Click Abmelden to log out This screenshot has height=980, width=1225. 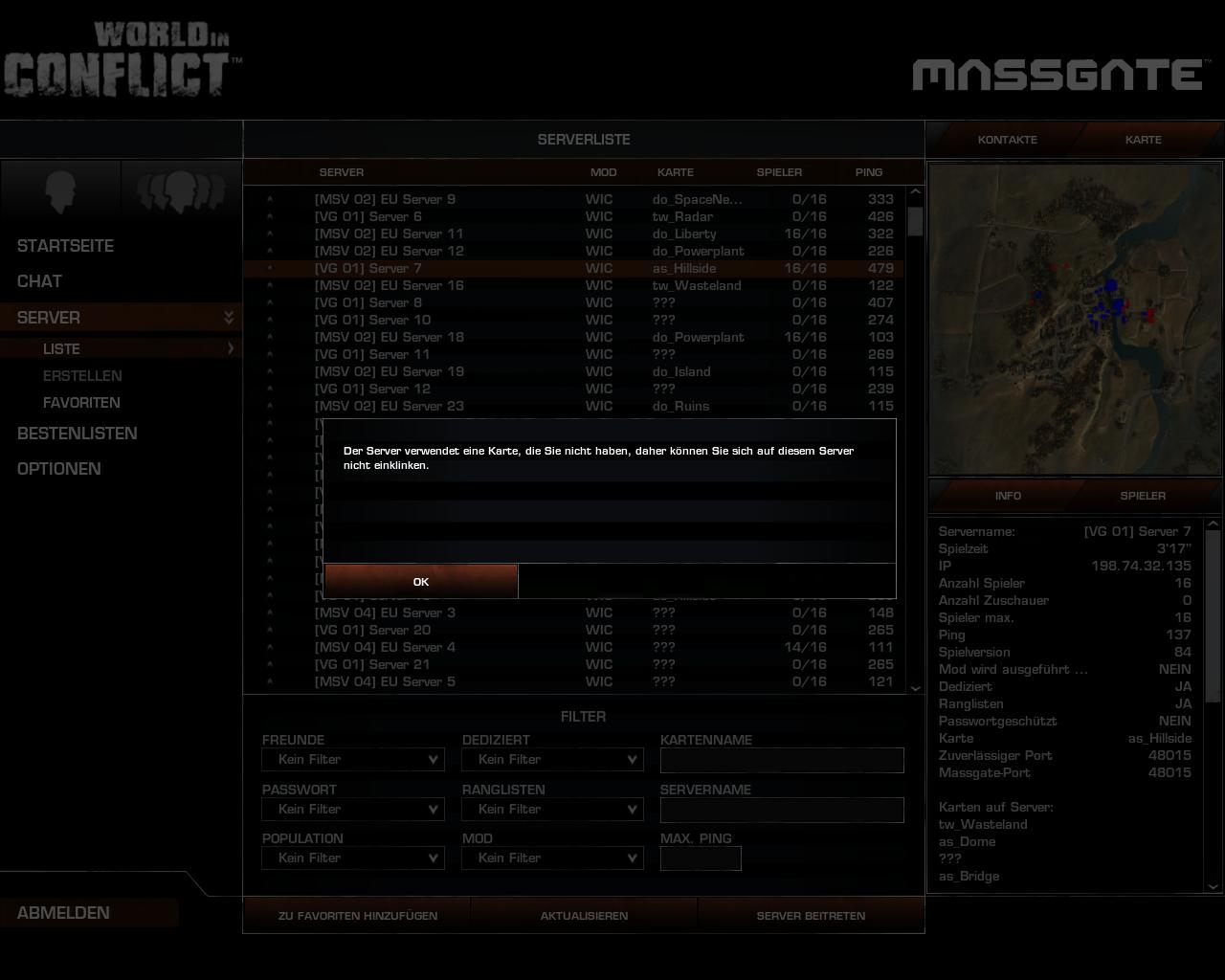click(x=89, y=913)
